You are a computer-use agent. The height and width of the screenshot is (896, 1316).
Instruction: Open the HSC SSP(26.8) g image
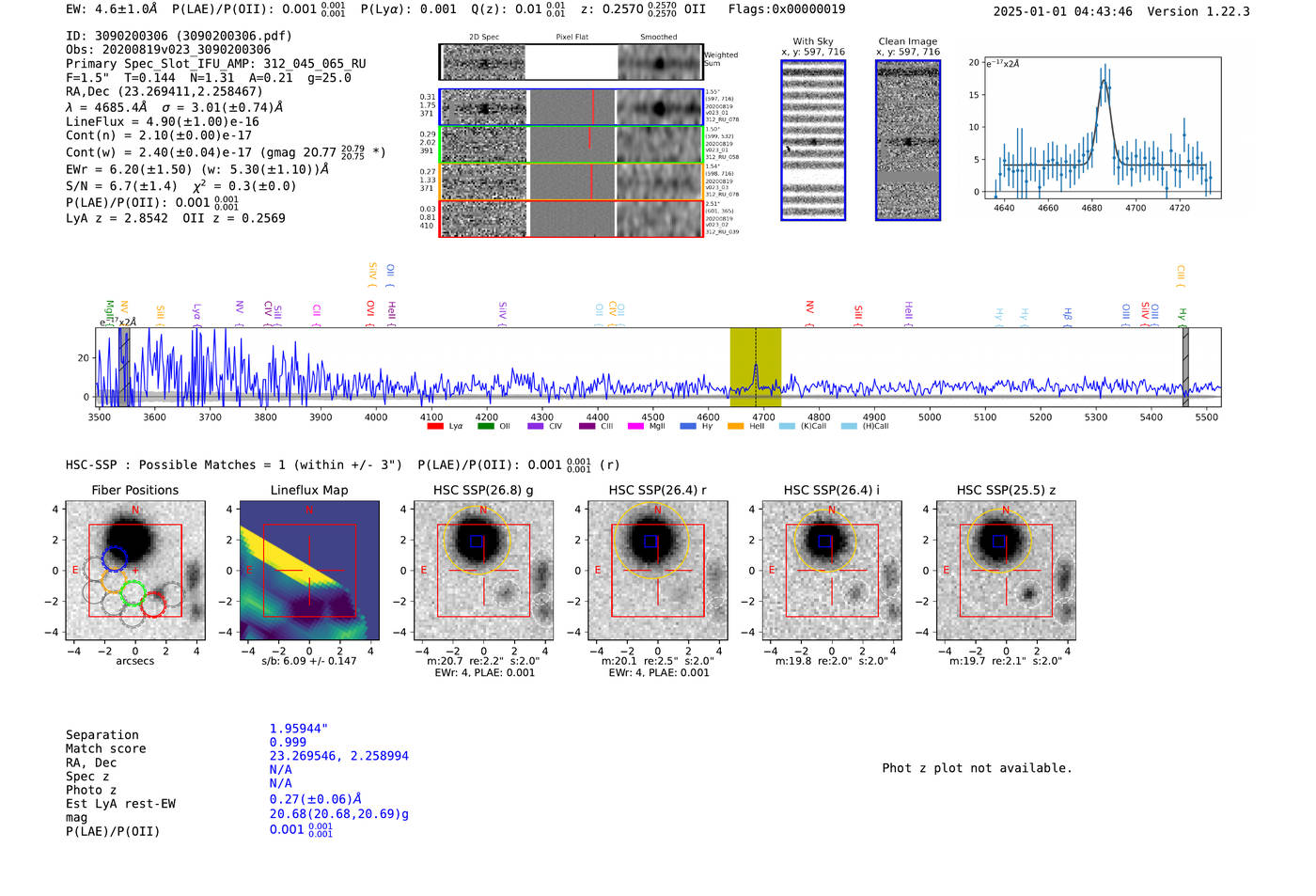tap(484, 571)
